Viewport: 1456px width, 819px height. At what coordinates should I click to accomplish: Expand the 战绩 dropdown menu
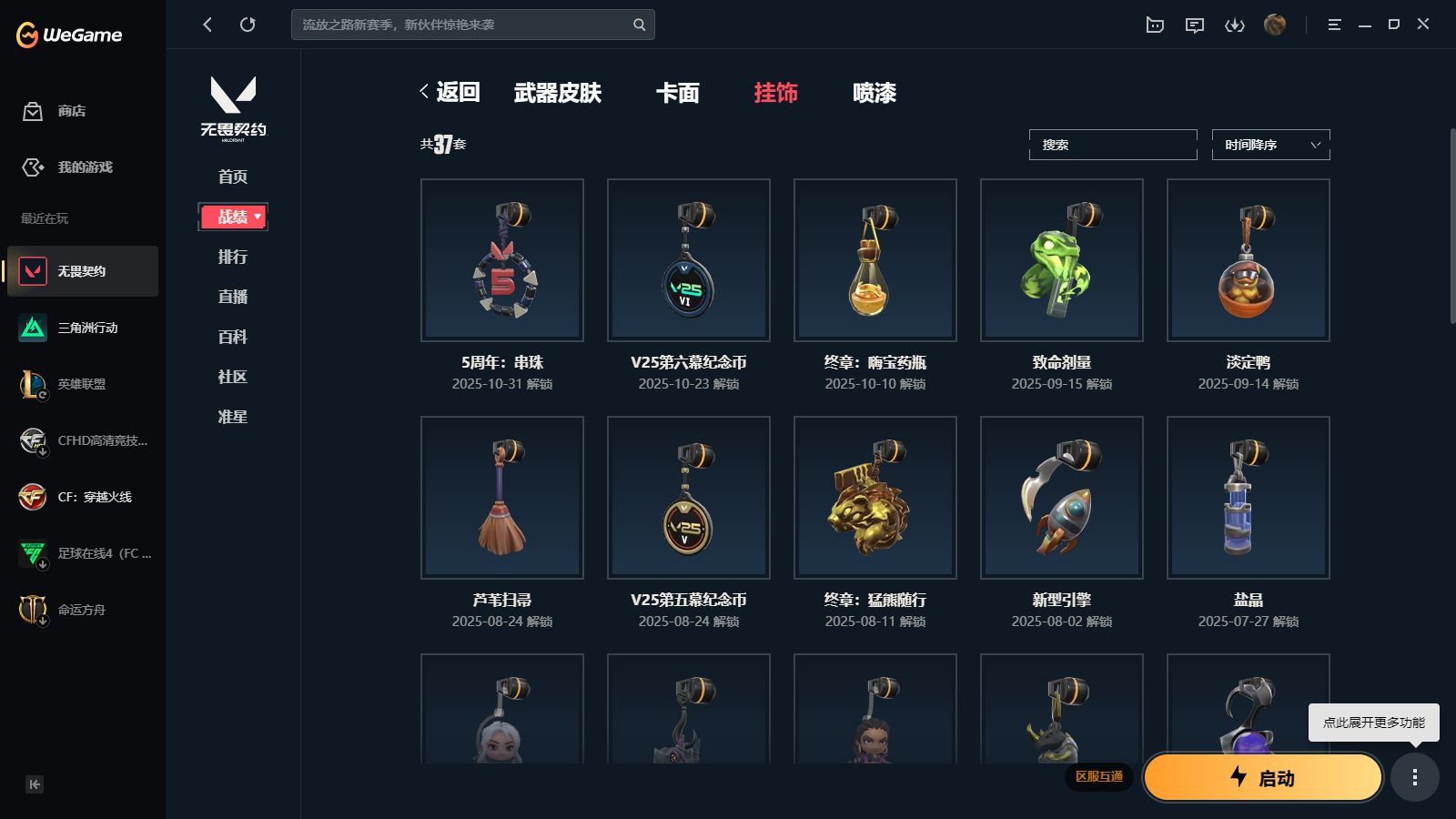click(233, 217)
